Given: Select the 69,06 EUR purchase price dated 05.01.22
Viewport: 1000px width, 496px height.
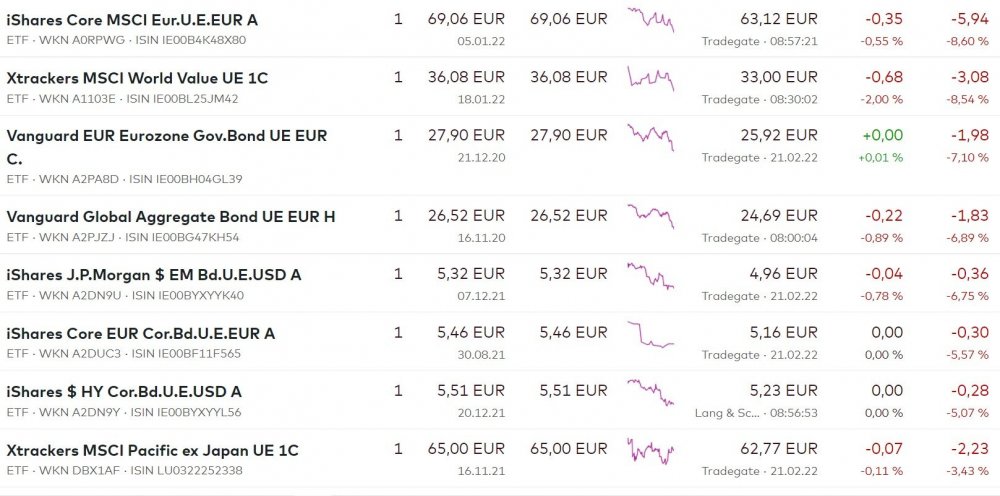Looking at the screenshot, I should point(465,19).
